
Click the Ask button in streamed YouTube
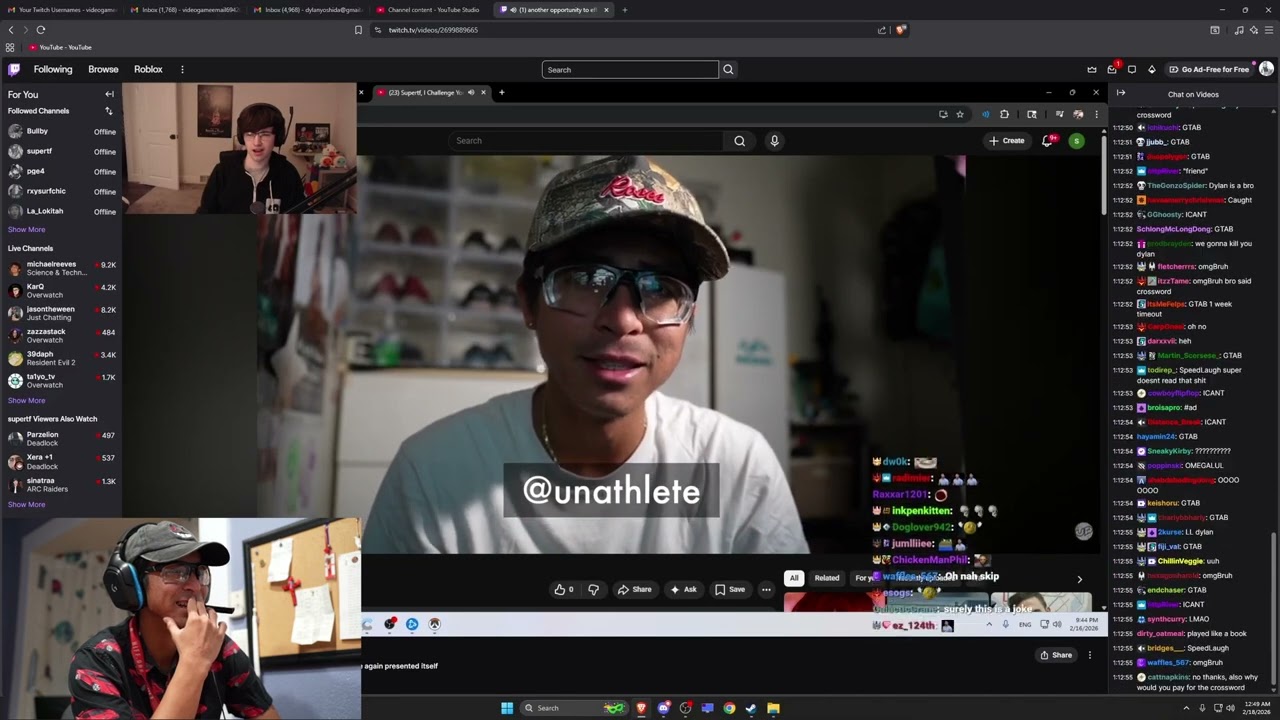point(683,590)
